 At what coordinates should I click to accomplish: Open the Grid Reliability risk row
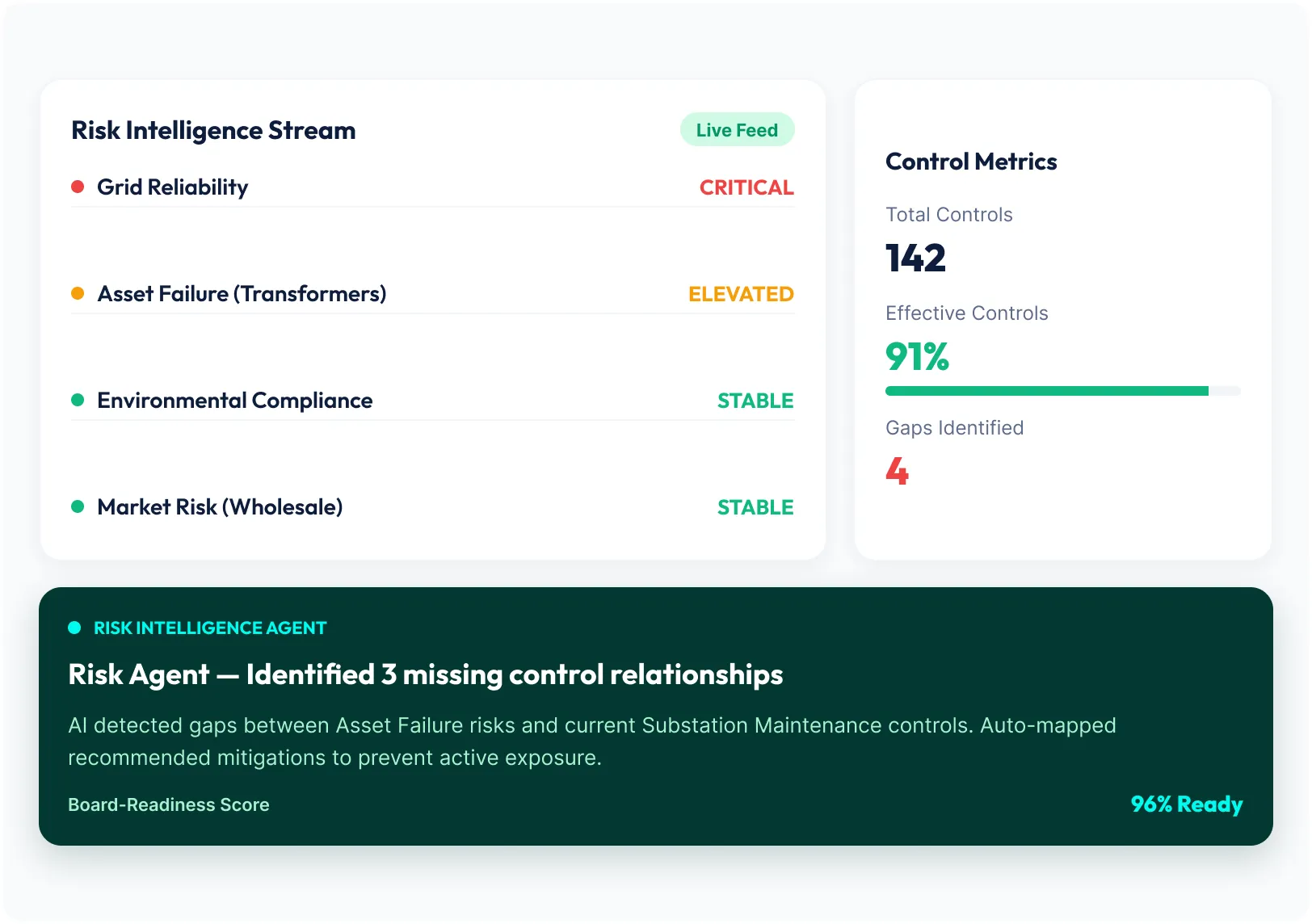pos(433,188)
